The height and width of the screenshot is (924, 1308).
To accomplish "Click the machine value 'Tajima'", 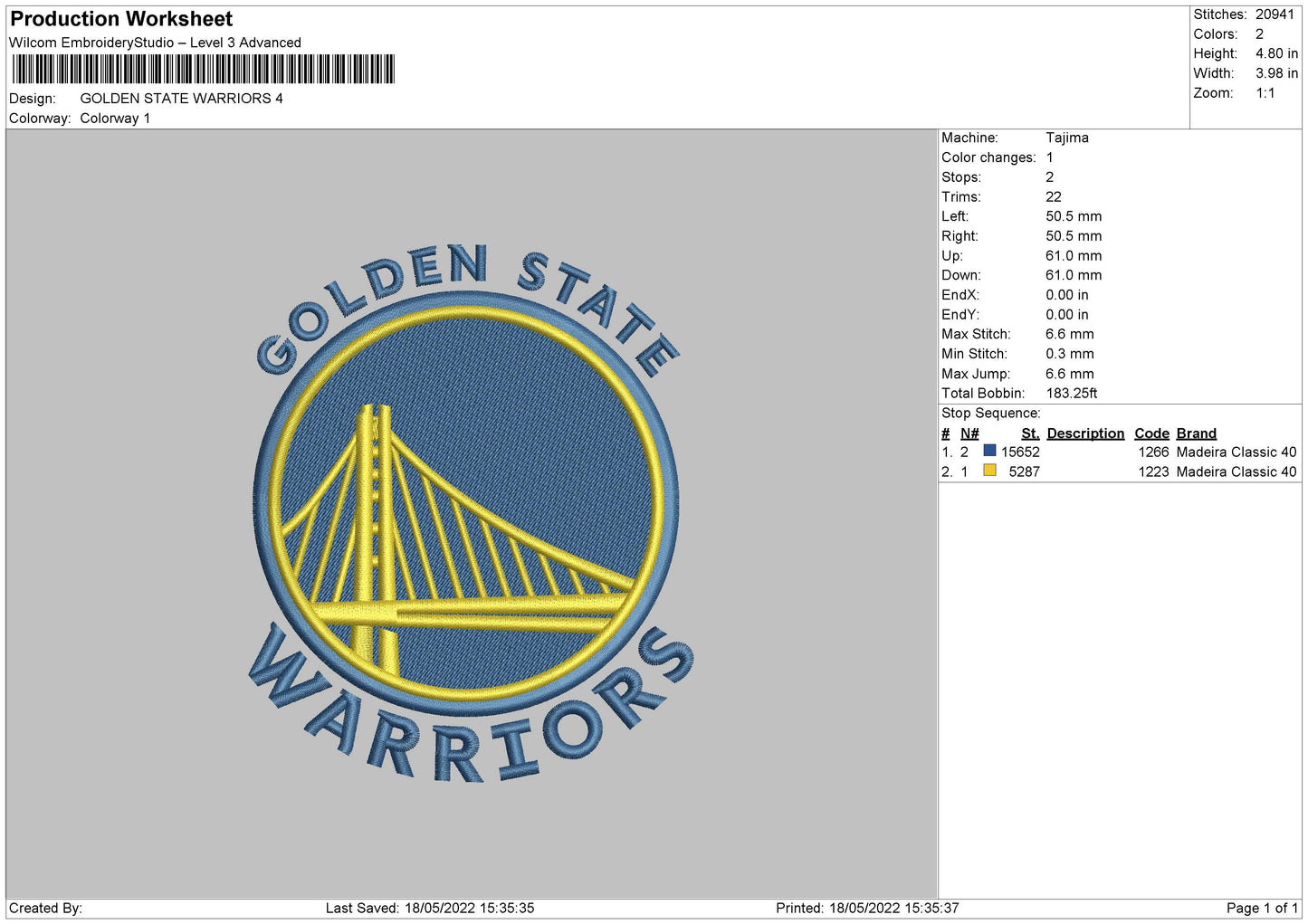I will click(1067, 138).
